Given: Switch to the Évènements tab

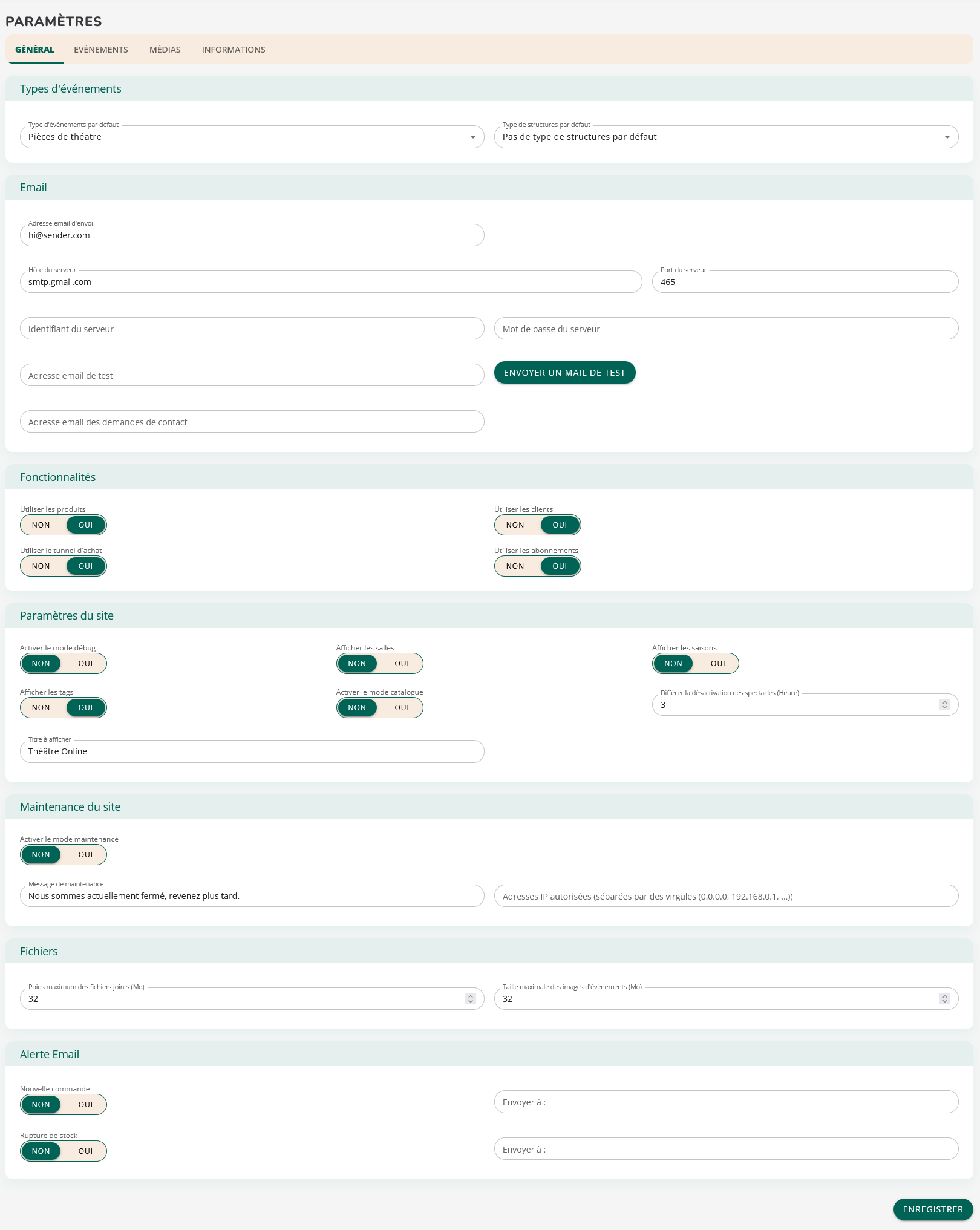Looking at the screenshot, I should (101, 50).
